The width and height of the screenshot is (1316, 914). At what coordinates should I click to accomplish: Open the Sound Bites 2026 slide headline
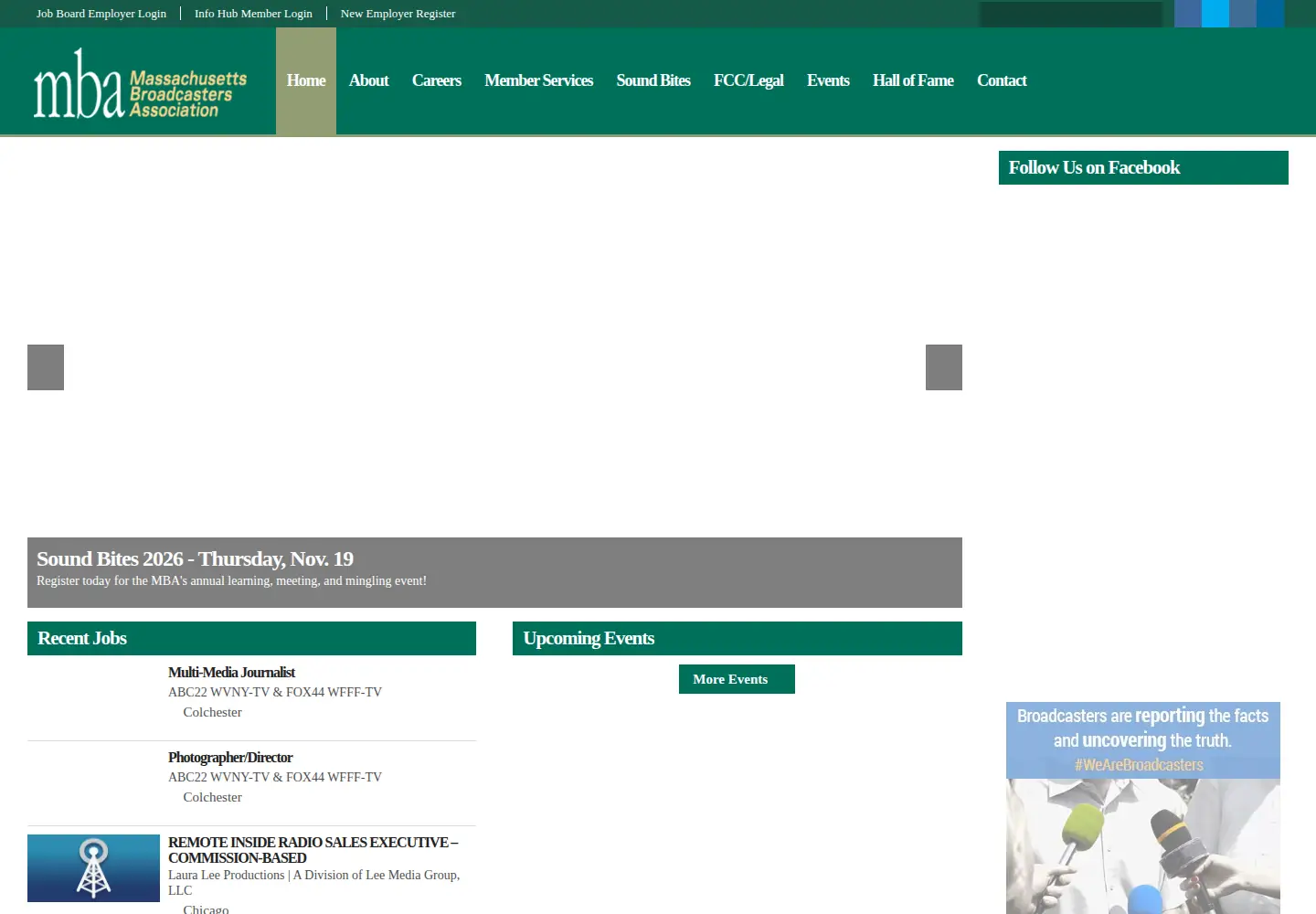(195, 558)
